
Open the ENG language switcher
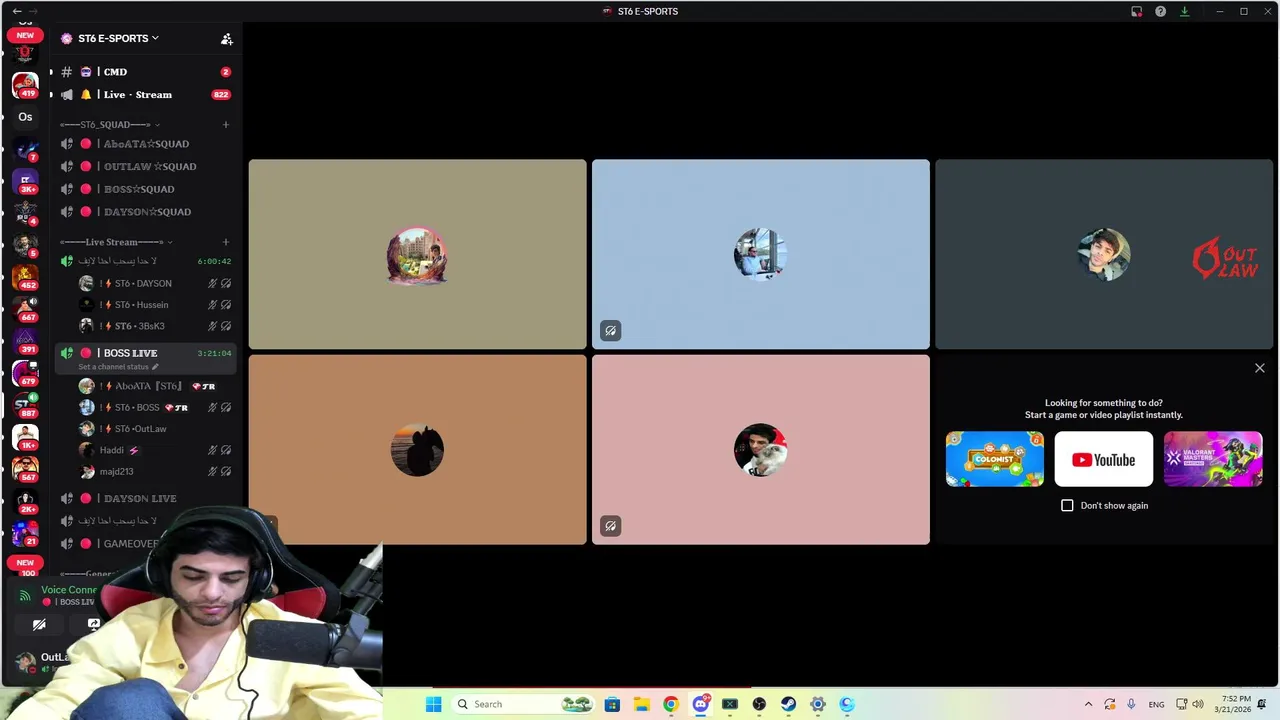tap(1156, 704)
